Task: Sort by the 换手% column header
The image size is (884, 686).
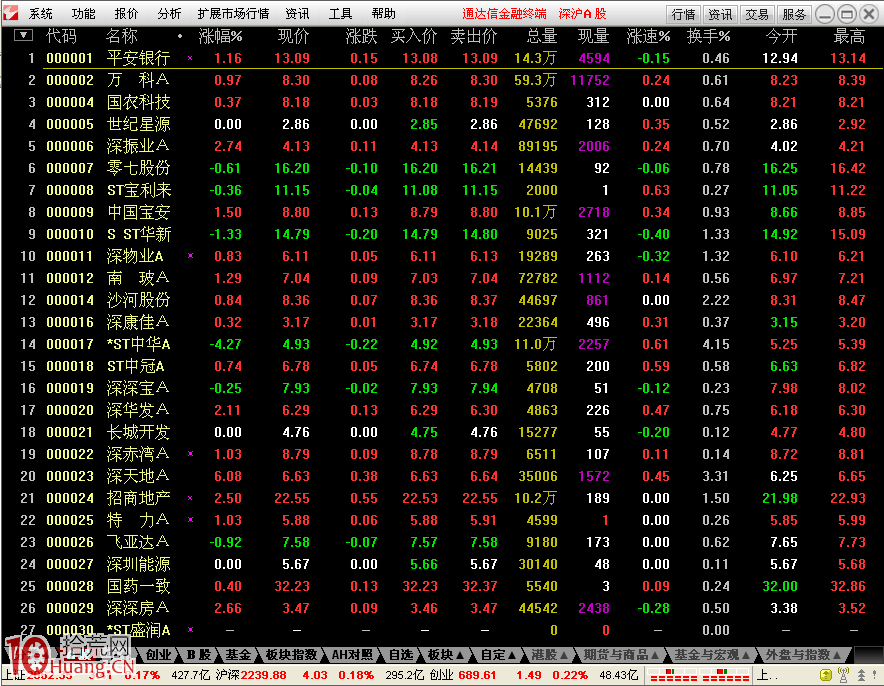Action: pyautogui.click(x=709, y=37)
